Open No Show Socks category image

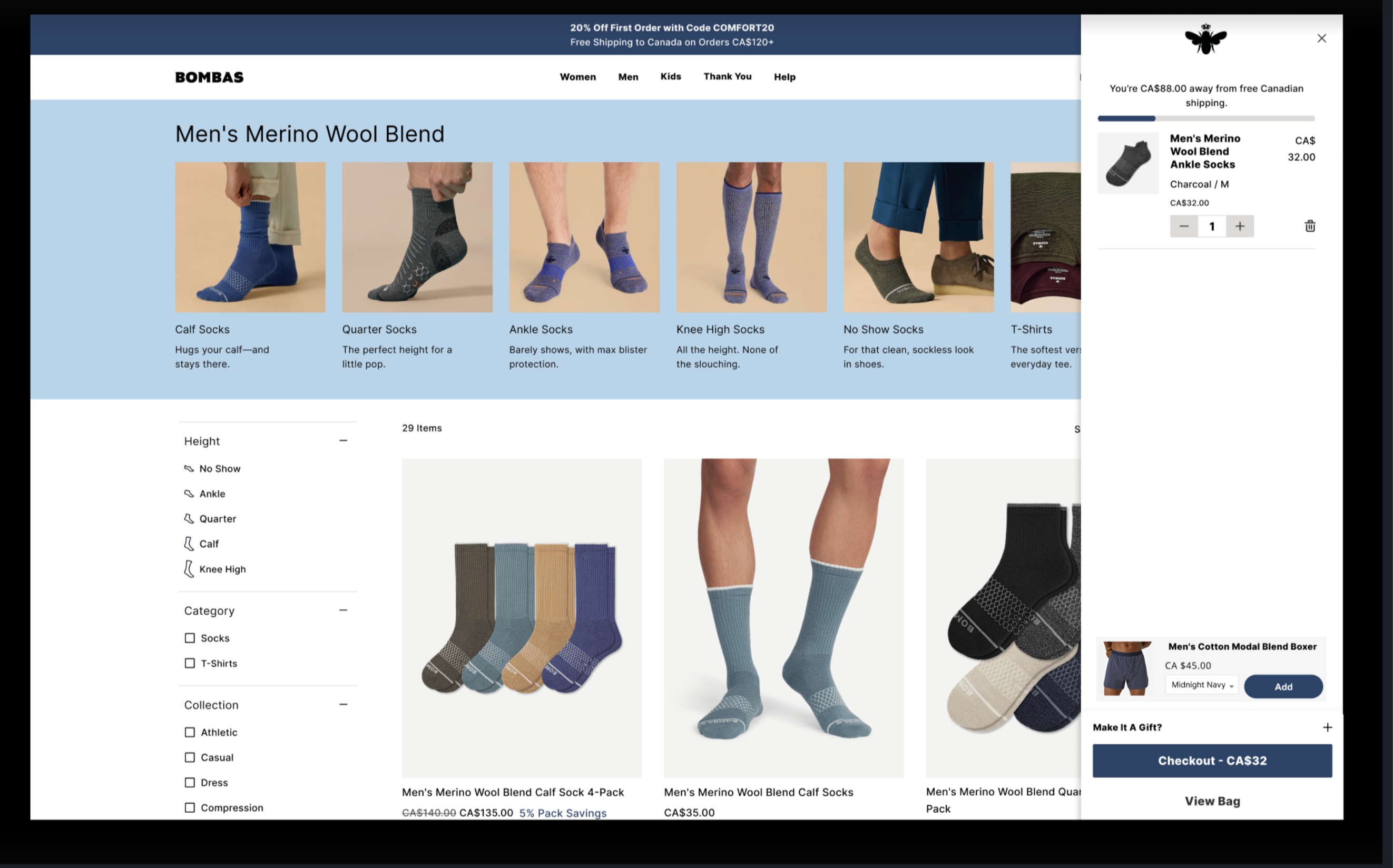click(x=919, y=237)
